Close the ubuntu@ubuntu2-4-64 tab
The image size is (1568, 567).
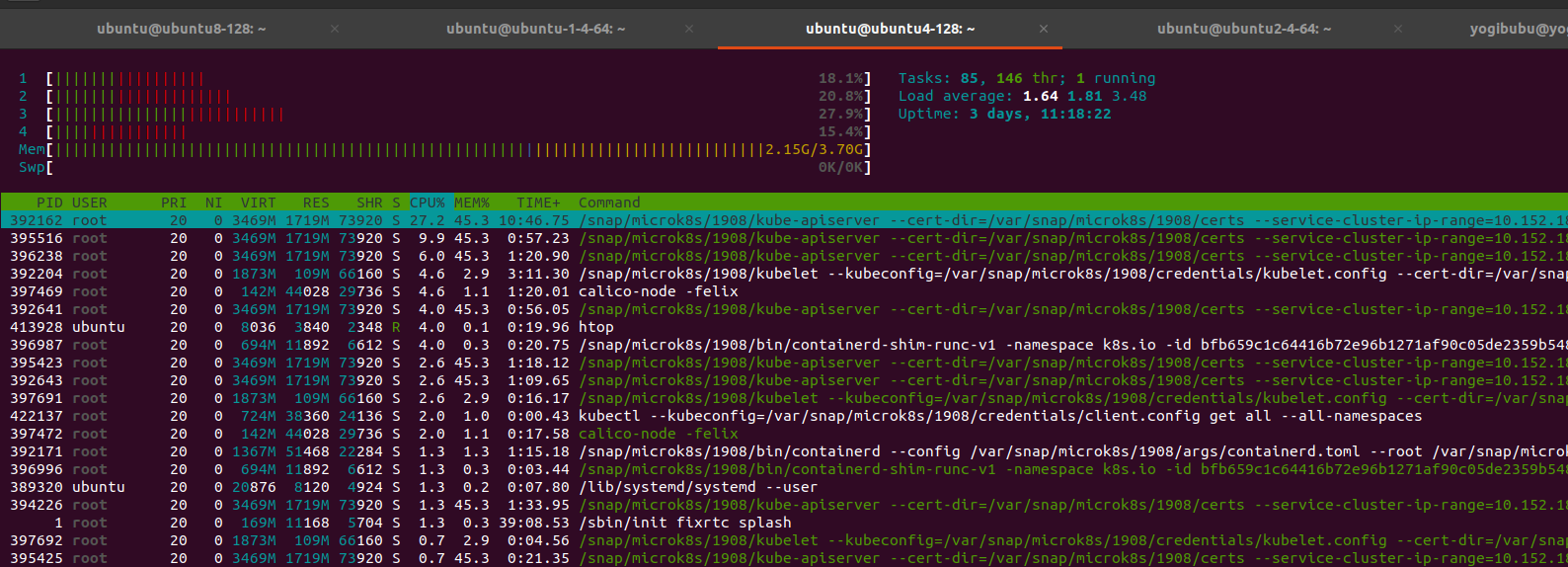point(1398,29)
